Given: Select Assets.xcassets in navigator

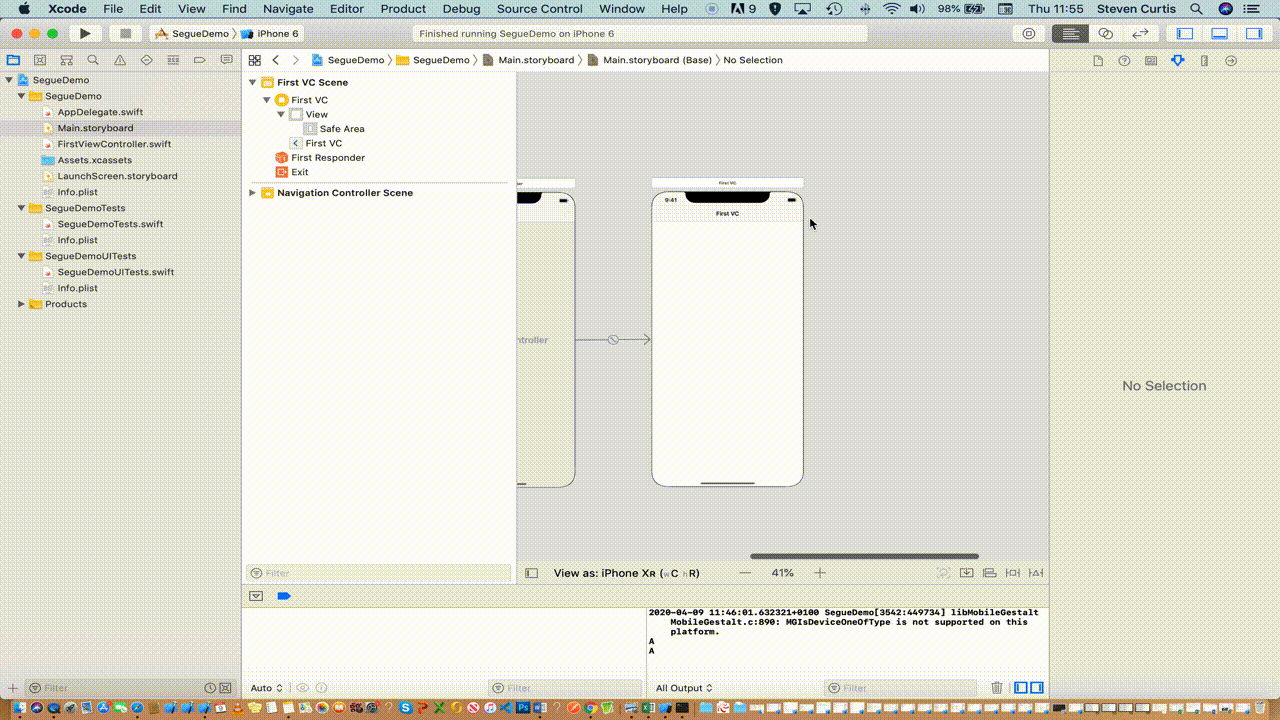Looking at the screenshot, I should (95, 160).
